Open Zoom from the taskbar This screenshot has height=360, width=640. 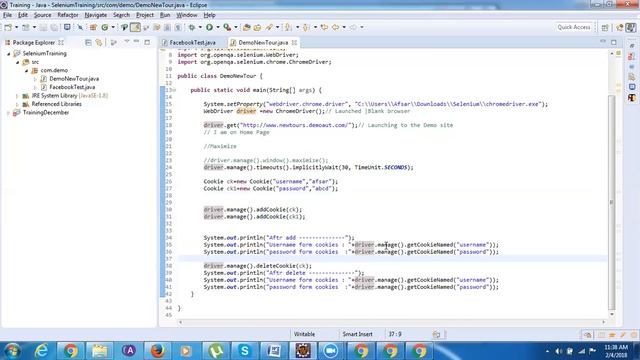click(331, 351)
